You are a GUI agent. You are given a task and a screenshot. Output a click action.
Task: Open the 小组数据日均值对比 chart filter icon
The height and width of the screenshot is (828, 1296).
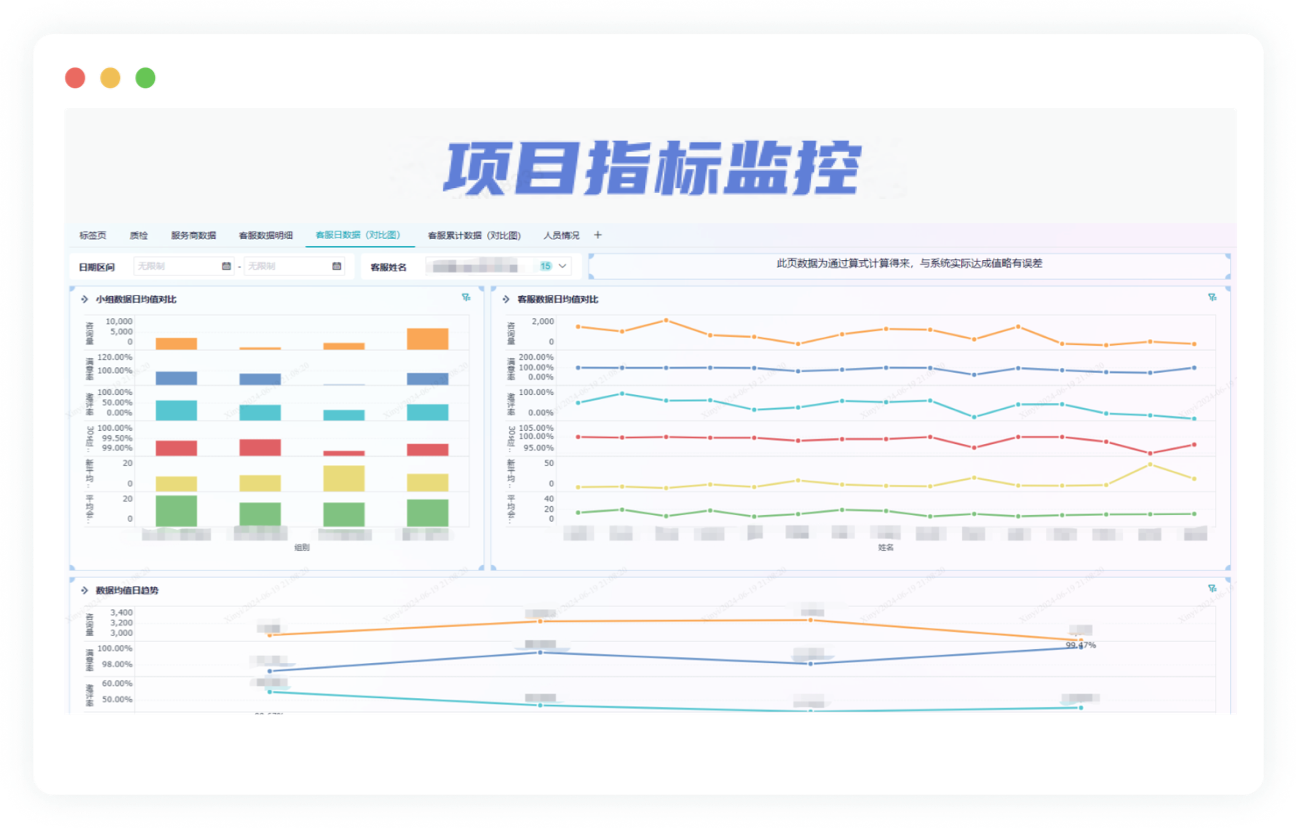tap(464, 298)
